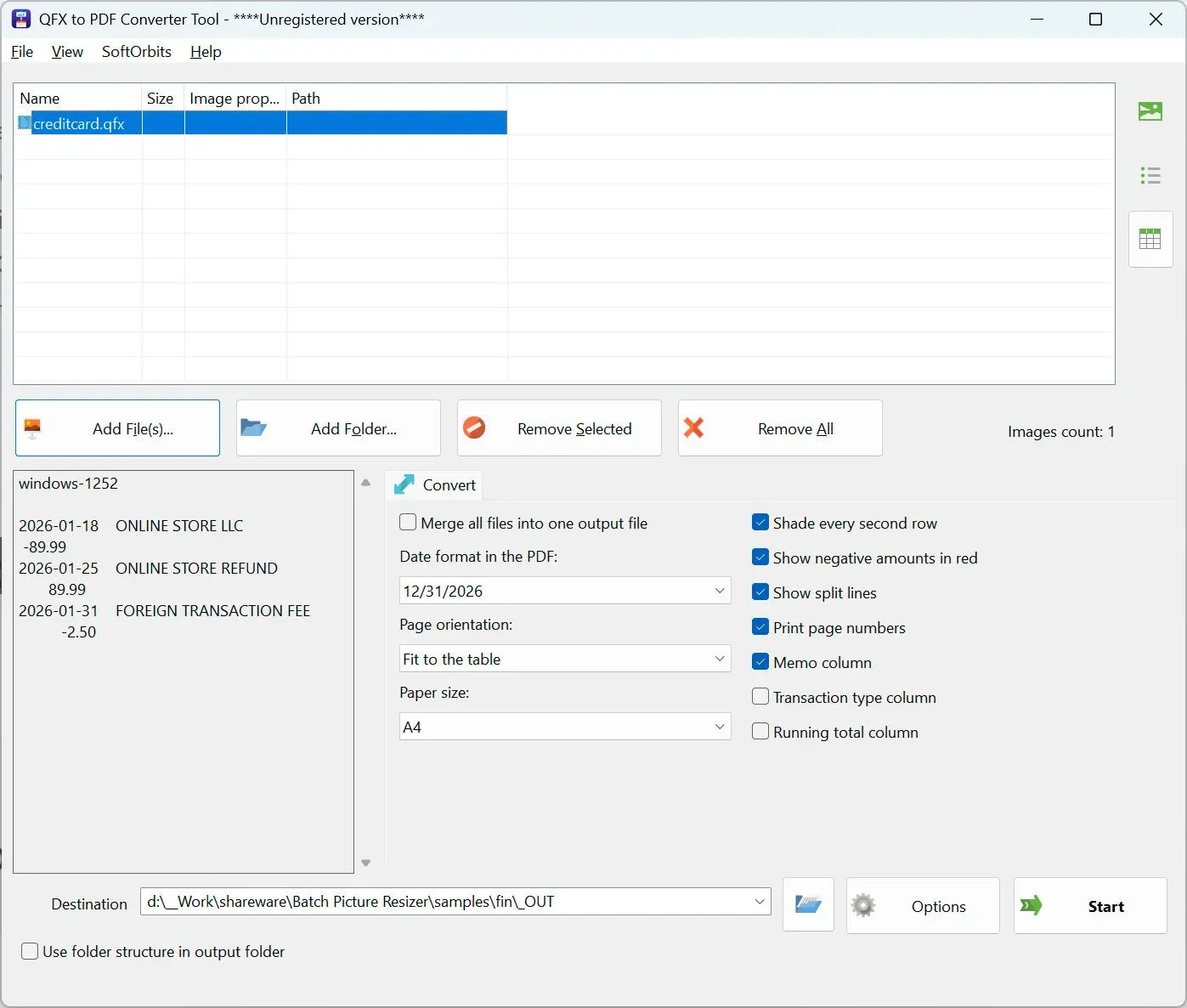Click ONLINE STORE LLC text in preview
The width and height of the screenshot is (1187, 1008).
[x=179, y=526]
